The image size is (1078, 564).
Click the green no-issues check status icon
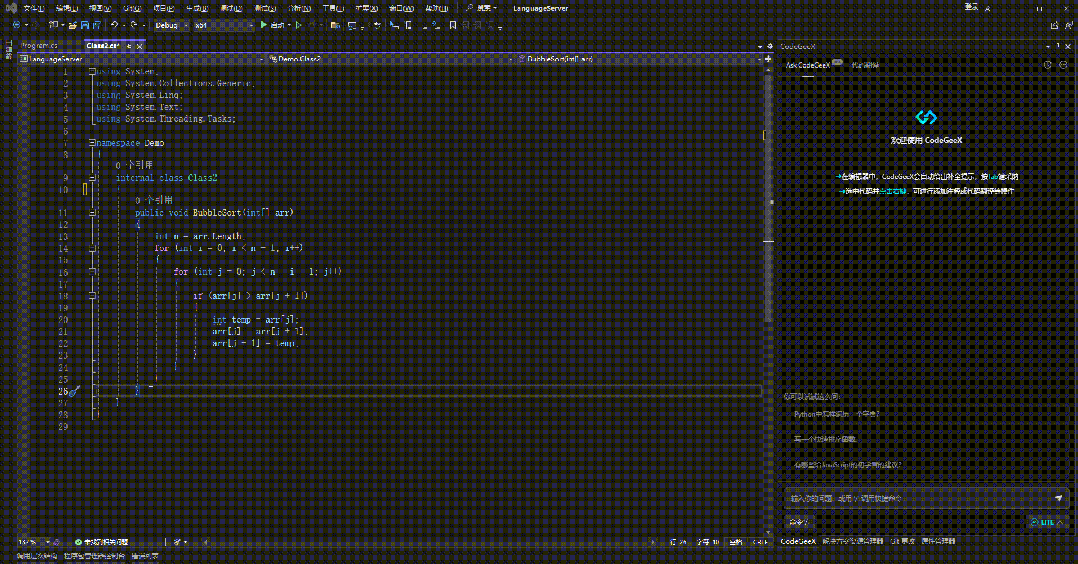point(78,542)
